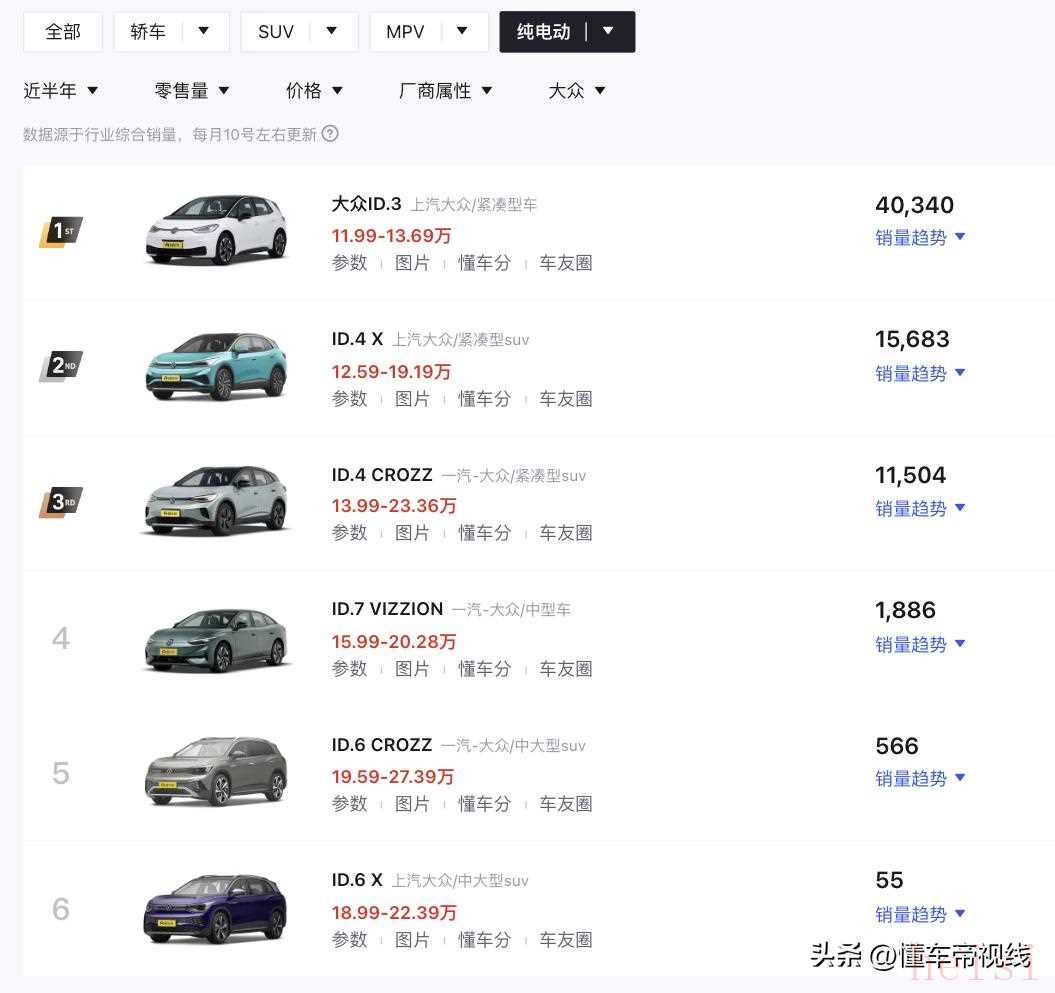Open 懂车分 for 大众ID.3

pos(484,263)
